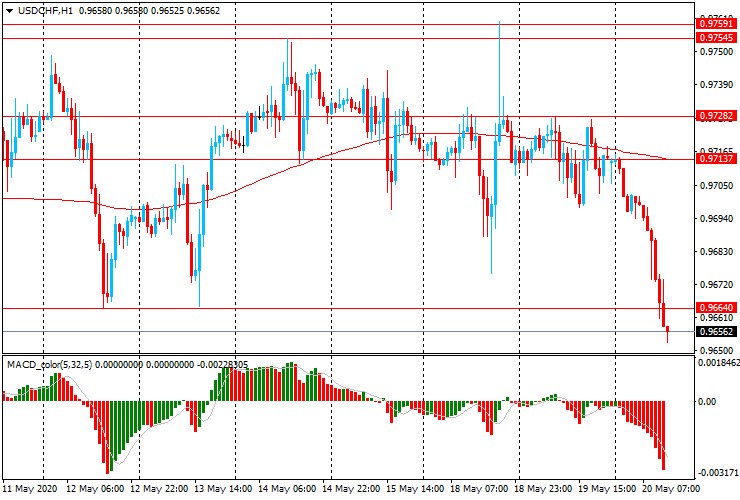Viewport: 740px width, 500px height.
Task: Select the 0.97591 red price label
Action: coord(716,23)
